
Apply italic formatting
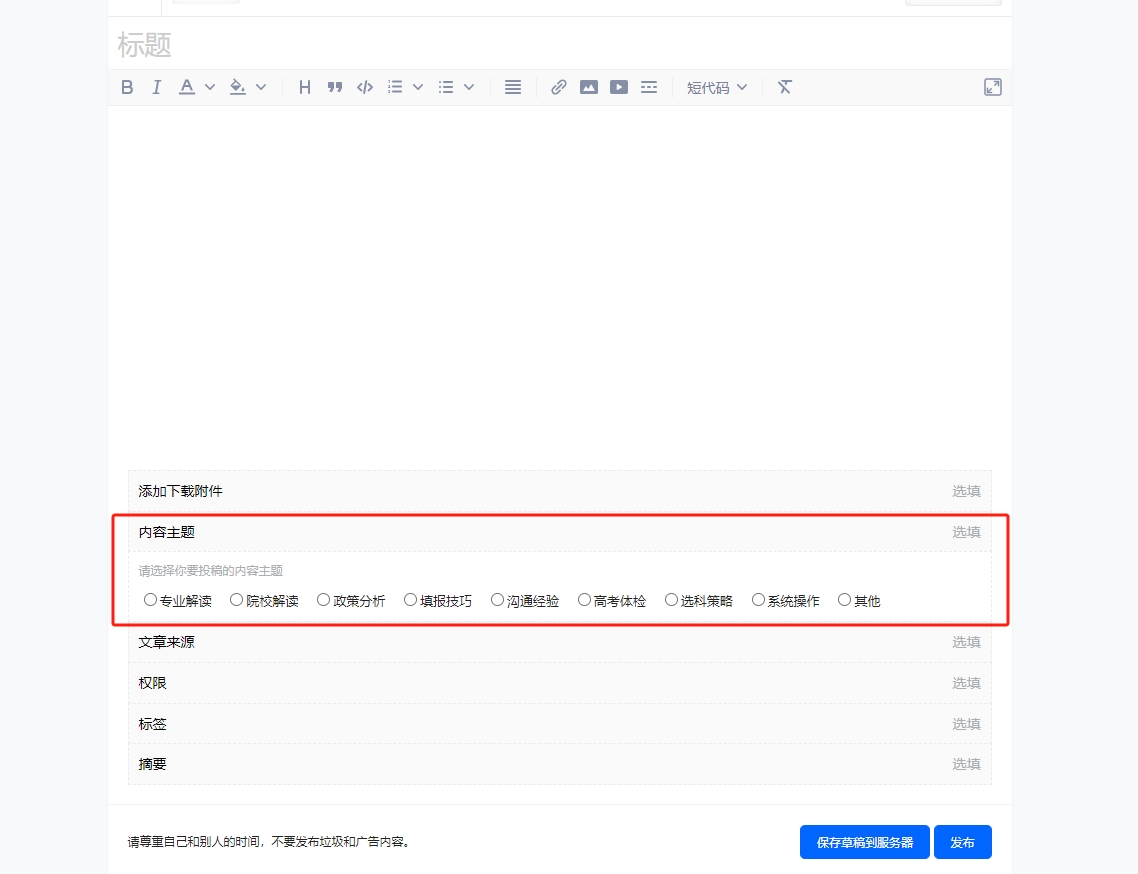pyautogui.click(x=157, y=87)
